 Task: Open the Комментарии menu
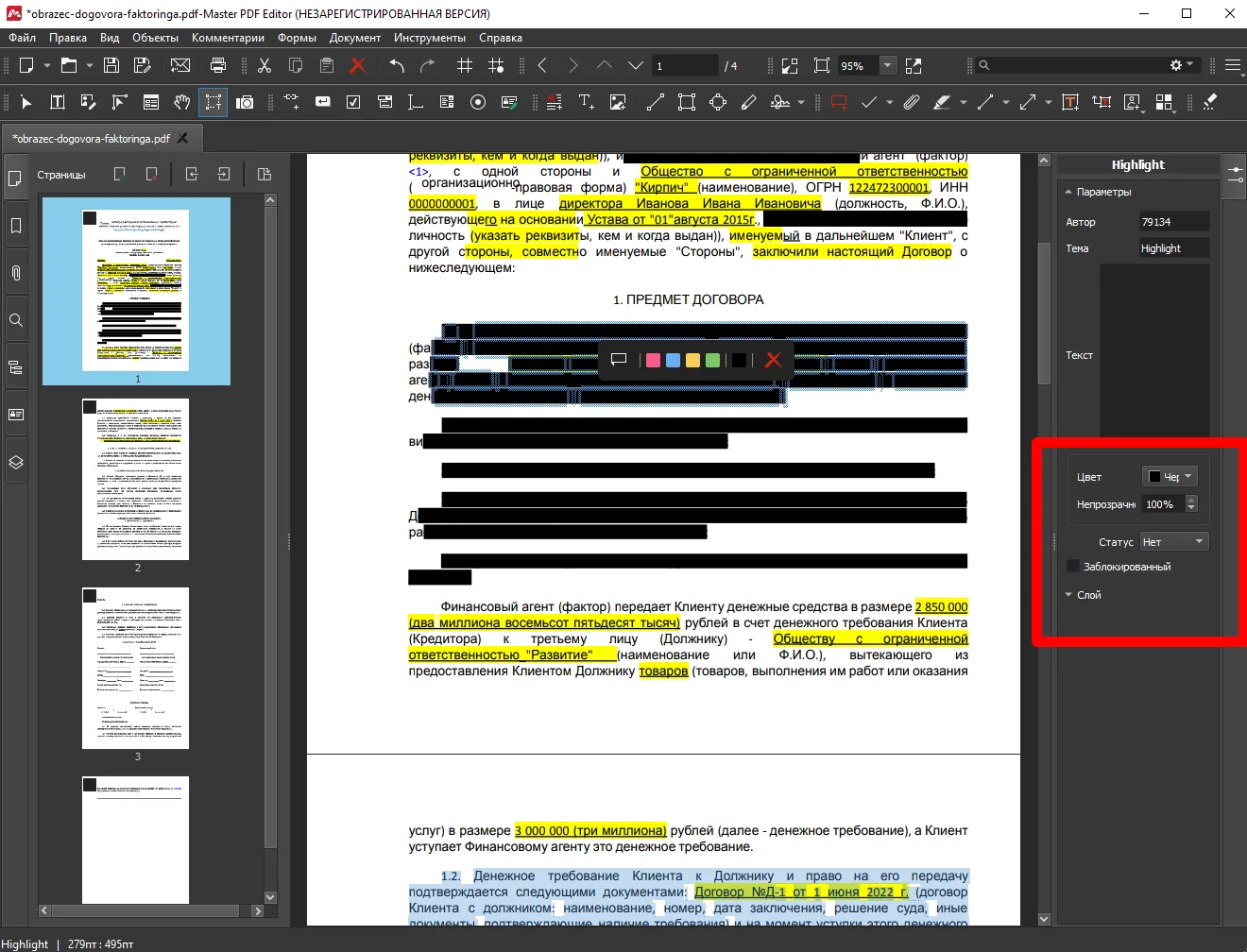pyautogui.click(x=228, y=38)
